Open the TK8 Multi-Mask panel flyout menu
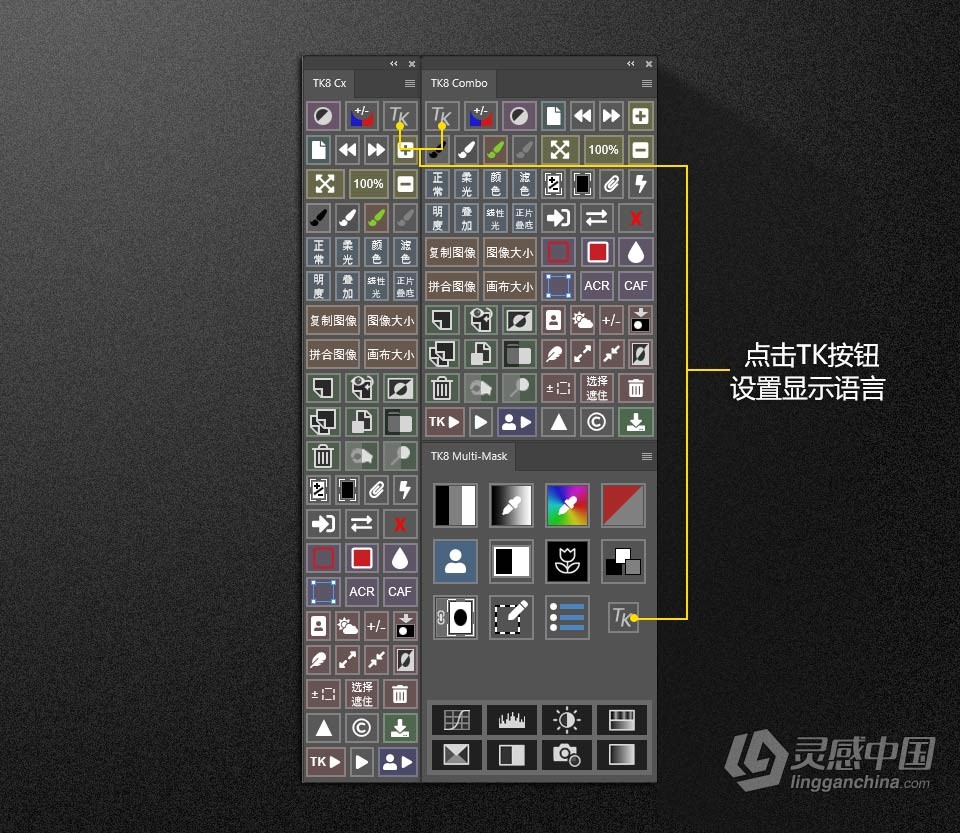This screenshot has height=833, width=960. pyautogui.click(x=647, y=457)
